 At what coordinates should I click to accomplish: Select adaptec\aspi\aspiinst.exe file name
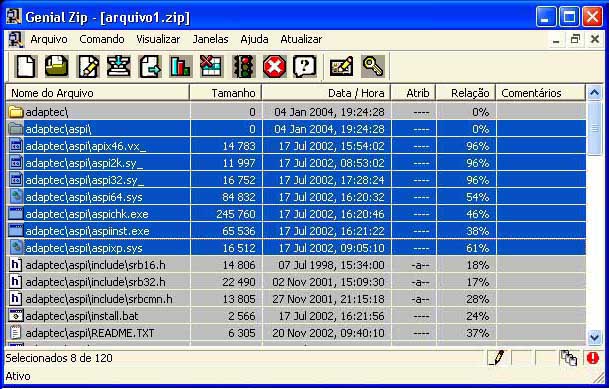click(x=87, y=231)
